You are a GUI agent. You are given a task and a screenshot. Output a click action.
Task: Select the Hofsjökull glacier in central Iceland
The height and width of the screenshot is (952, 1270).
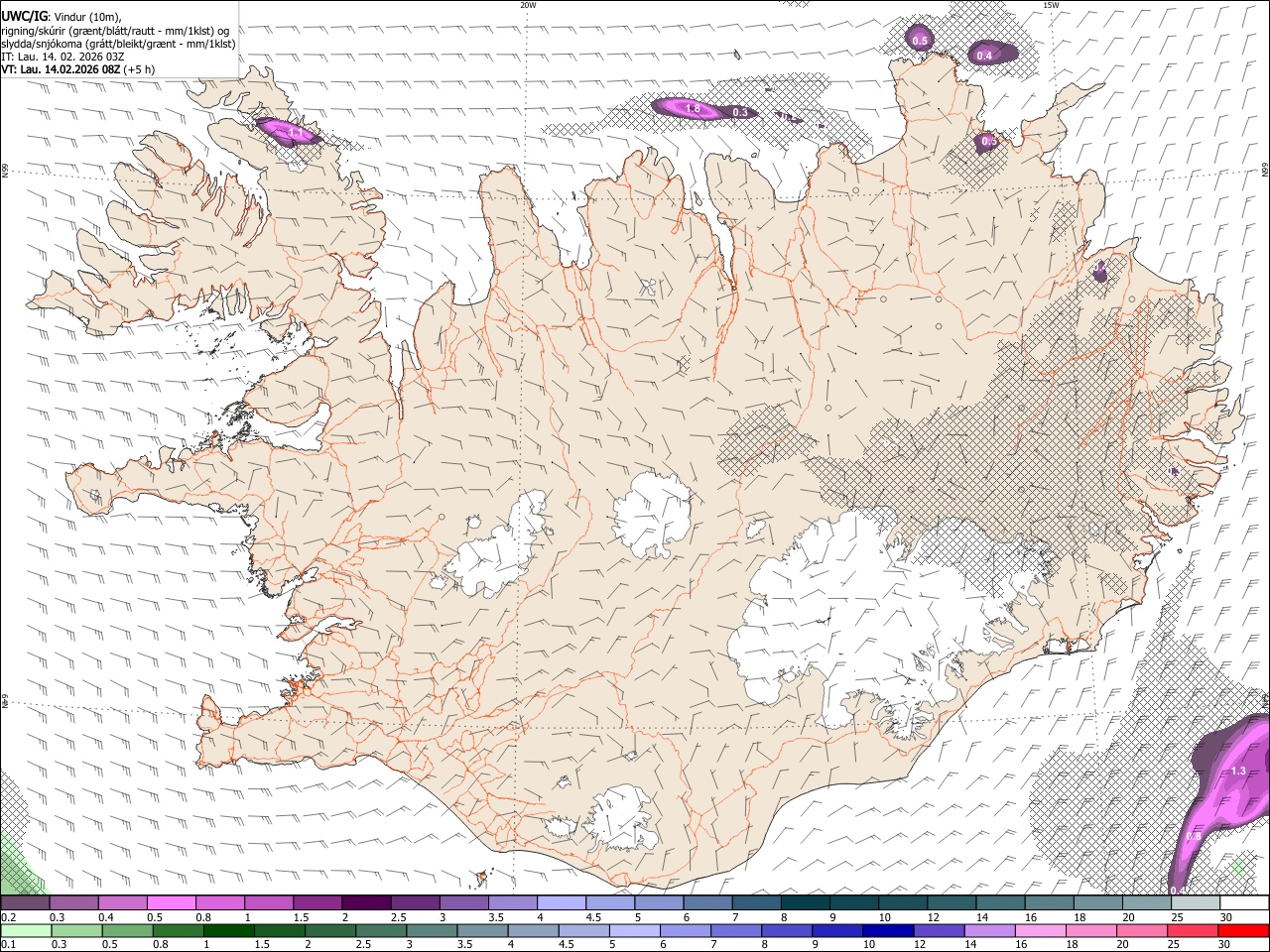(x=652, y=515)
